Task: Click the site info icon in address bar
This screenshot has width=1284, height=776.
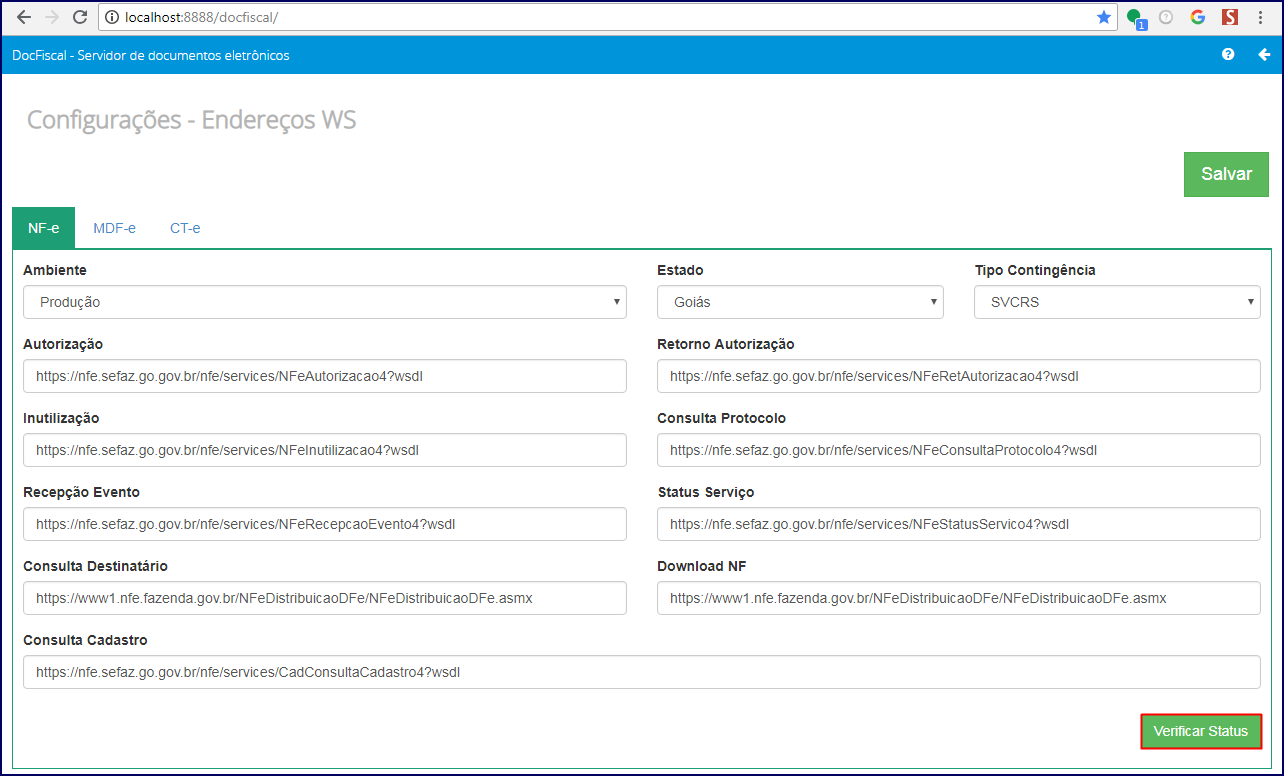Action: (112, 17)
